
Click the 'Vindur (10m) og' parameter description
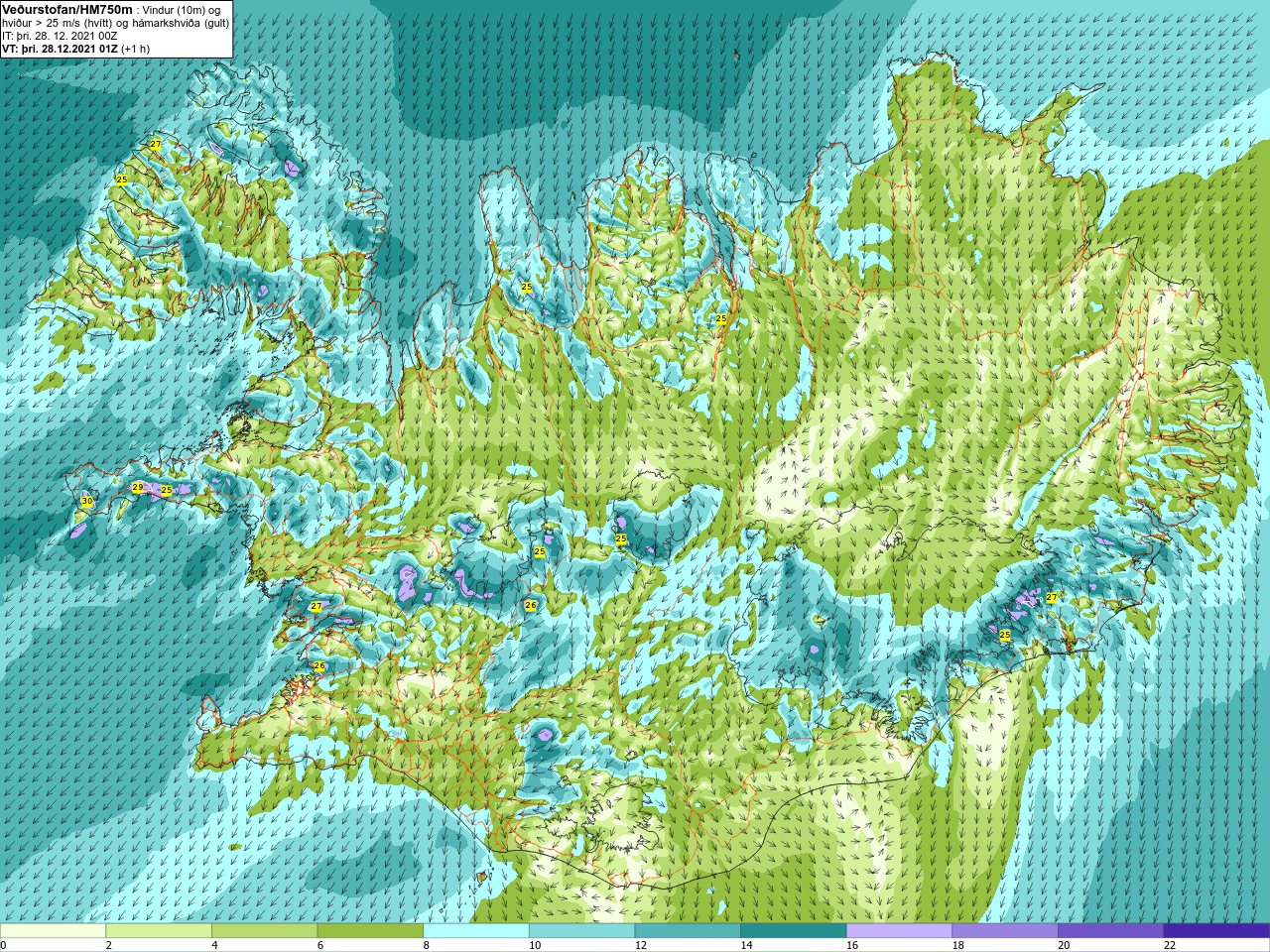(182, 10)
